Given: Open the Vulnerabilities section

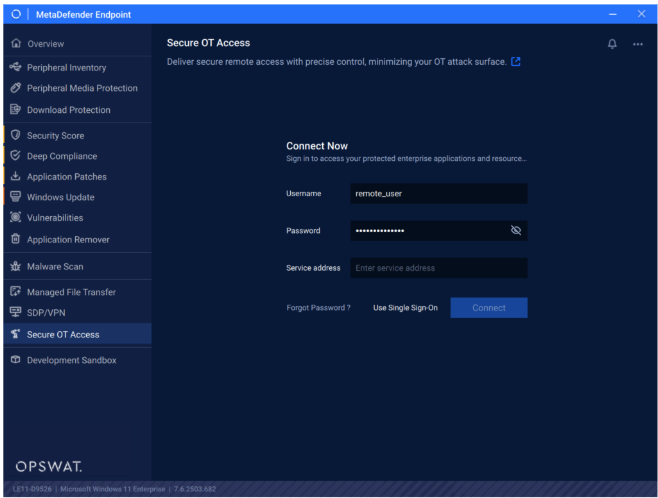Looking at the screenshot, I should 78,218.
